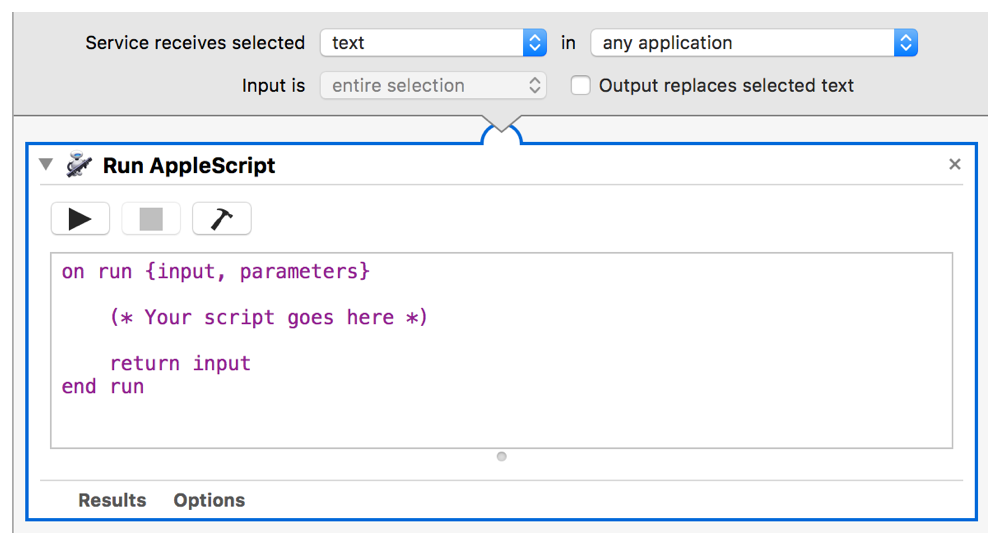This screenshot has width=1000, height=545.
Task: Switch to the Options tab
Action: [209, 500]
